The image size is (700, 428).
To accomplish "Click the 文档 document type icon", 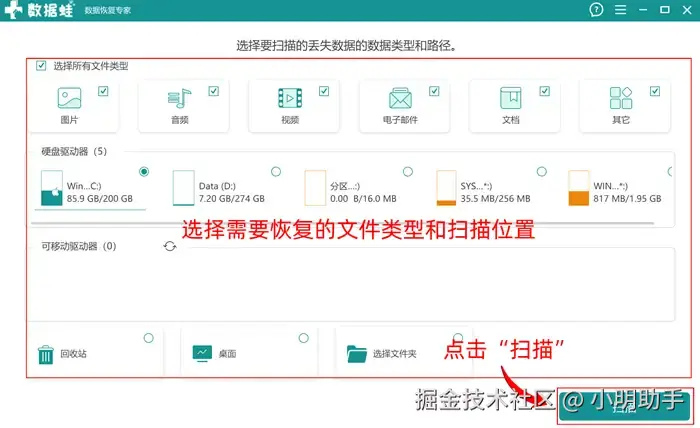I will coord(510,98).
